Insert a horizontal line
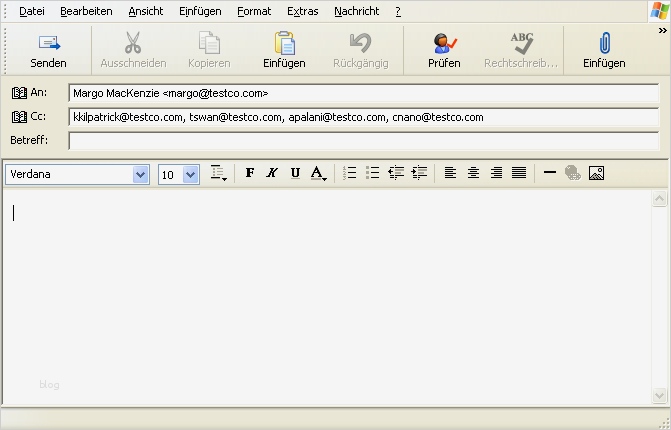Screen dimensions: 671x430 [549, 173]
